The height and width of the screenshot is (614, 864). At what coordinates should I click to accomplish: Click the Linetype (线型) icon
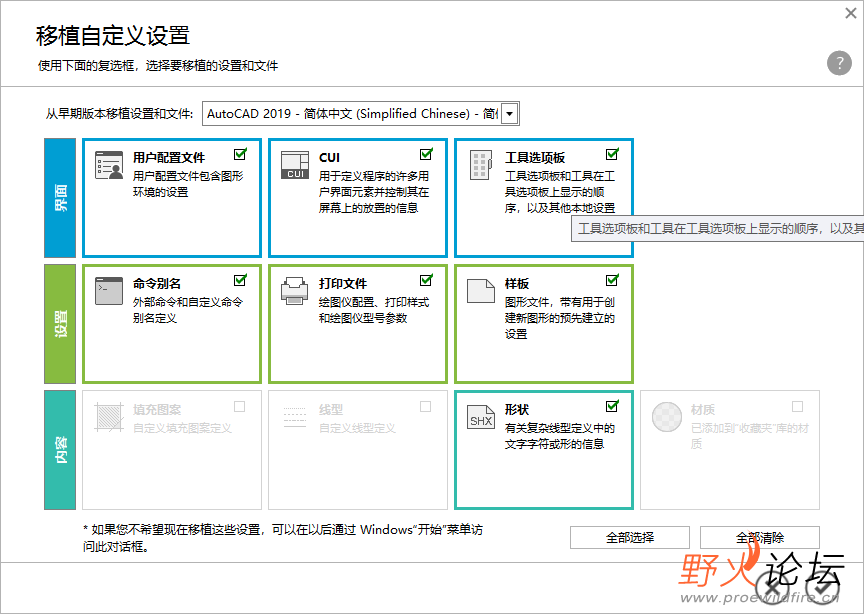pos(295,417)
